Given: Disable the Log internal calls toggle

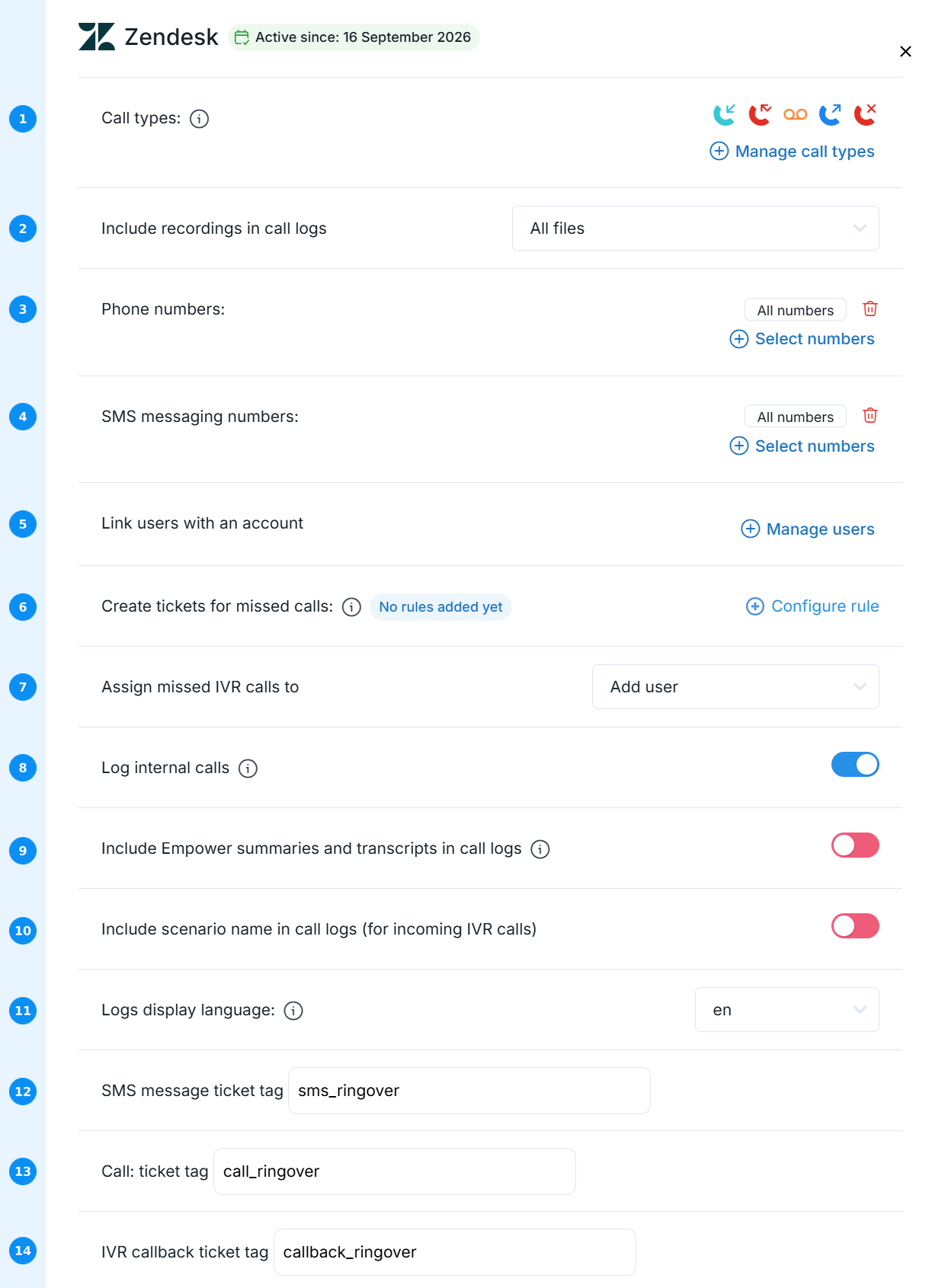Looking at the screenshot, I should click(x=855, y=765).
